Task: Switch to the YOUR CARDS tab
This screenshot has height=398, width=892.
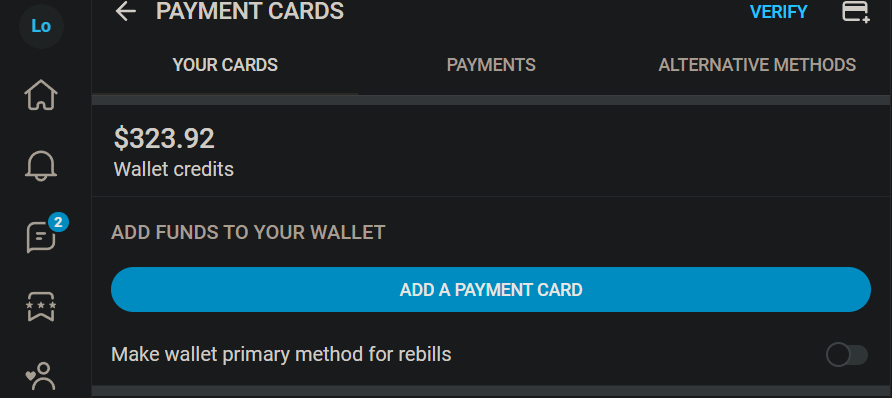Action: pos(225,65)
